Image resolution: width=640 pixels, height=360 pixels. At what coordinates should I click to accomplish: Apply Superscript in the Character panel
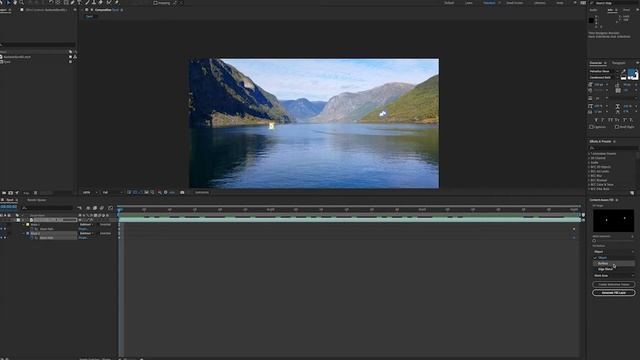tap(625, 120)
